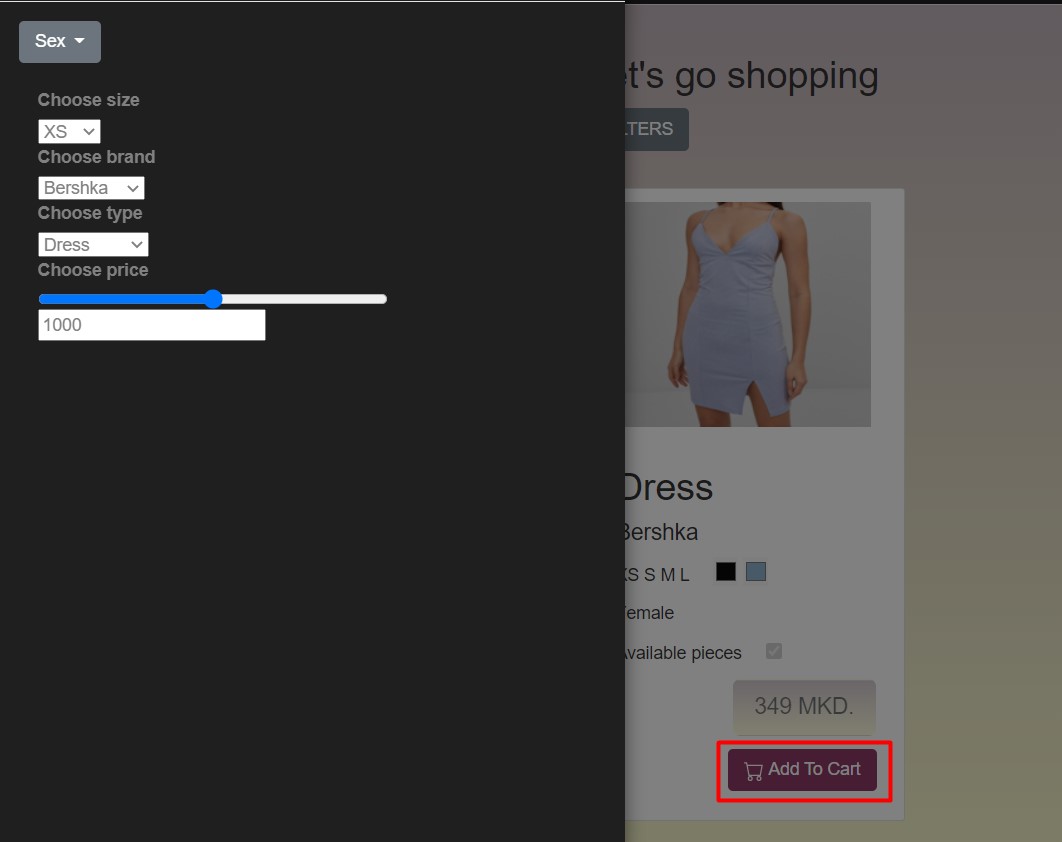Click the dress product photo
Image resolution: width=1062 pixels, height=842 pixels.
click(760, 313)
